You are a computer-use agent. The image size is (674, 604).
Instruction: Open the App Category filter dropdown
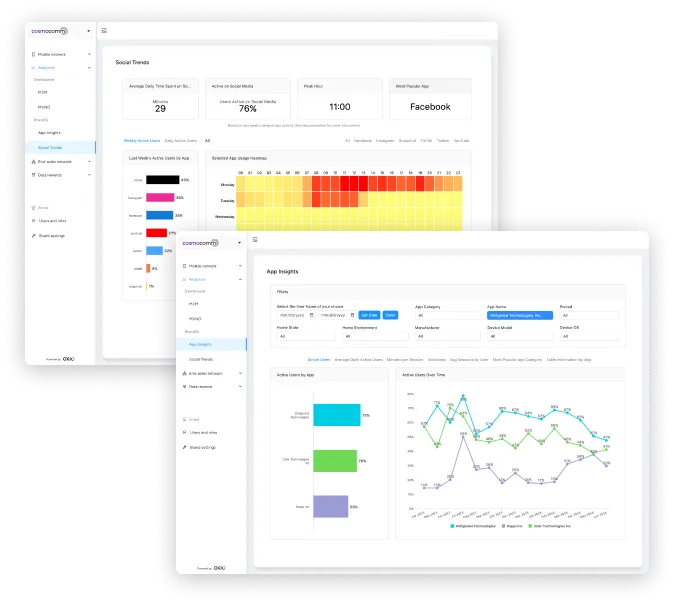[447, 315]
